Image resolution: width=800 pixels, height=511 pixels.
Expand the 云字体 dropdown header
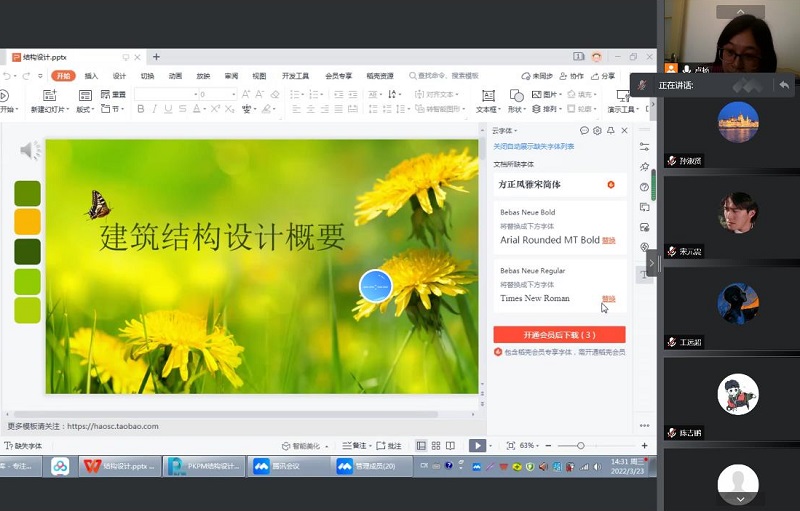tap(504, 131)
